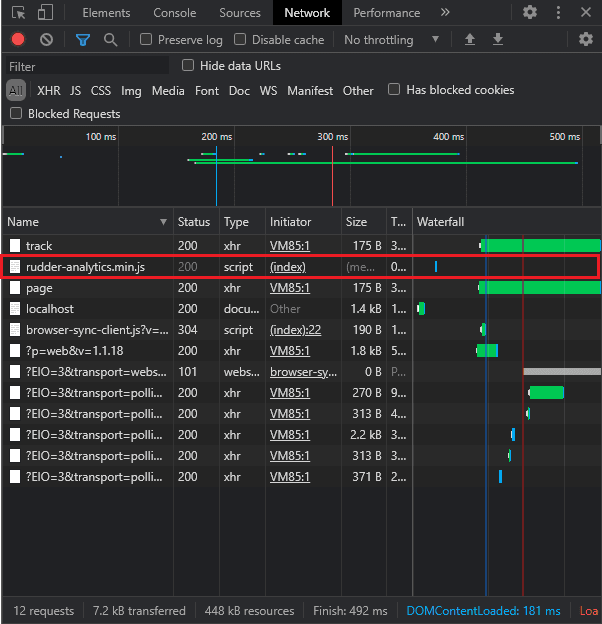Open the No throttling dropdown
This screenshot has height=624, width=602.
click(x=391, y=40)
